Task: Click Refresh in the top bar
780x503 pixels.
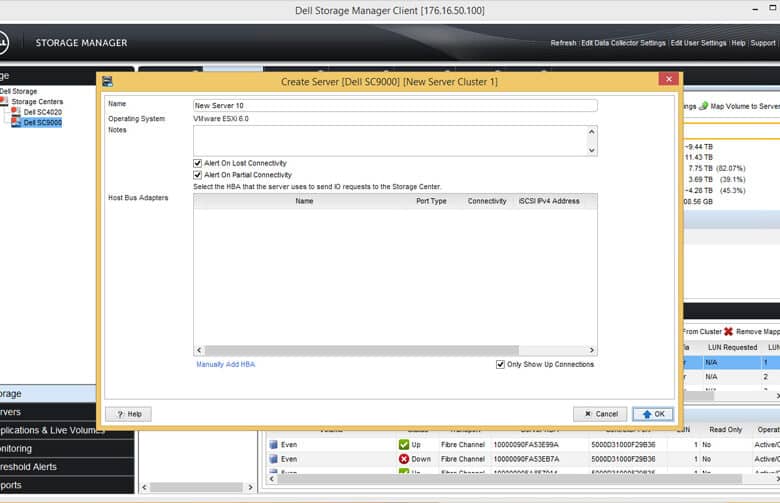Action: click(563, 43)
